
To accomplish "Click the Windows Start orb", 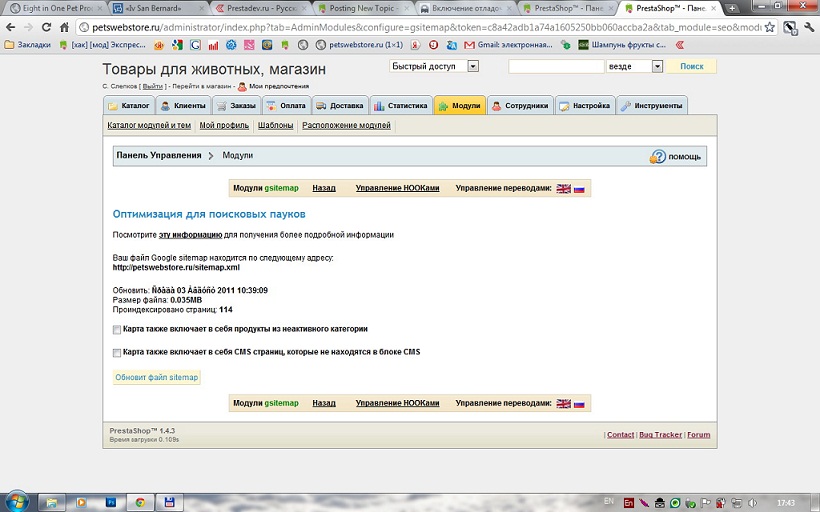I will click(17, 502).
